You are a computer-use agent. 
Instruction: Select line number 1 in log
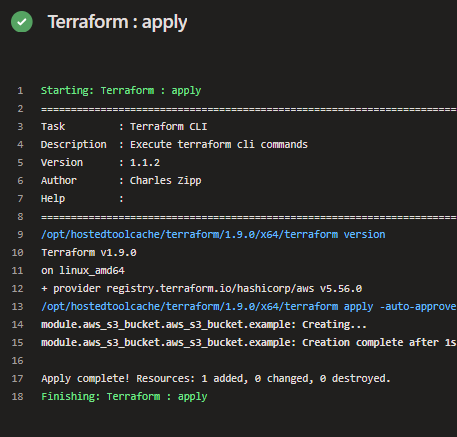[x=20, y=90]
